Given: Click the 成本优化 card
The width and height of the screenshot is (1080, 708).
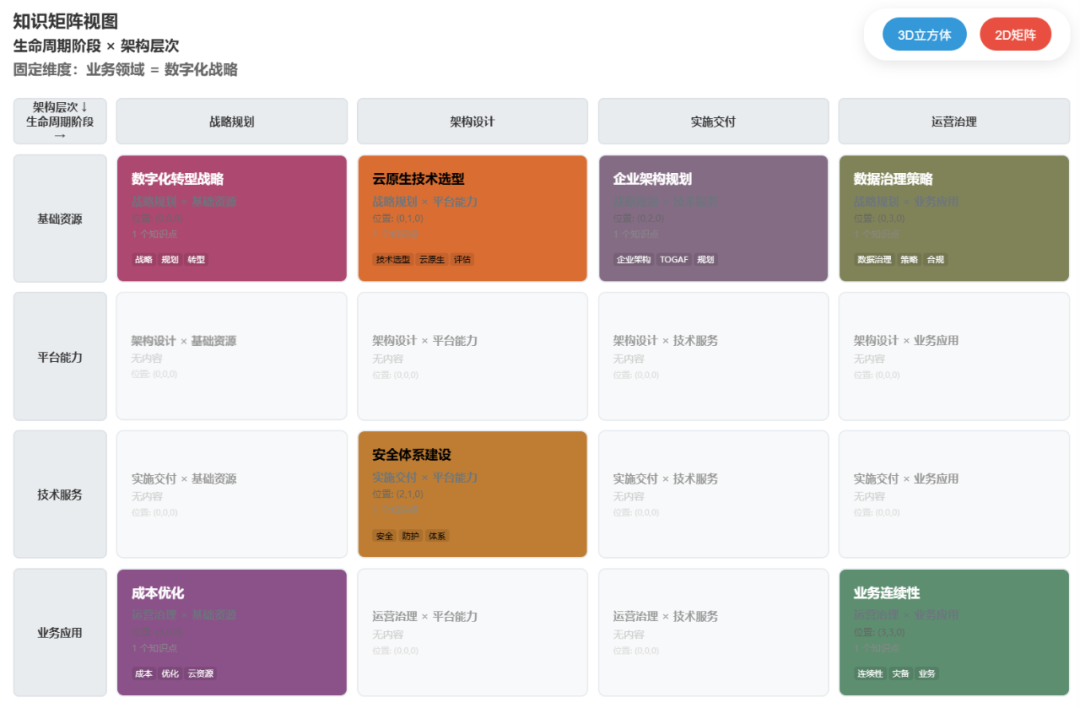Looking at the screenshot, I should (x=231, y=632).
